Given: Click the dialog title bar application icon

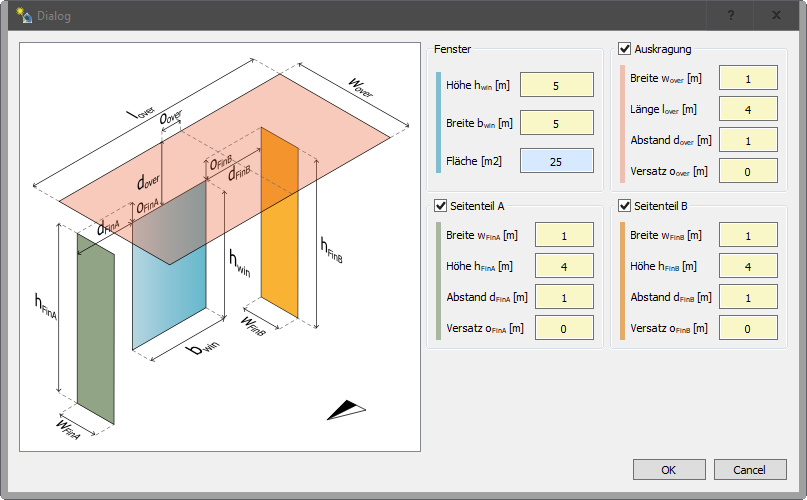Looking at the screenshot, I should (24, 15).
